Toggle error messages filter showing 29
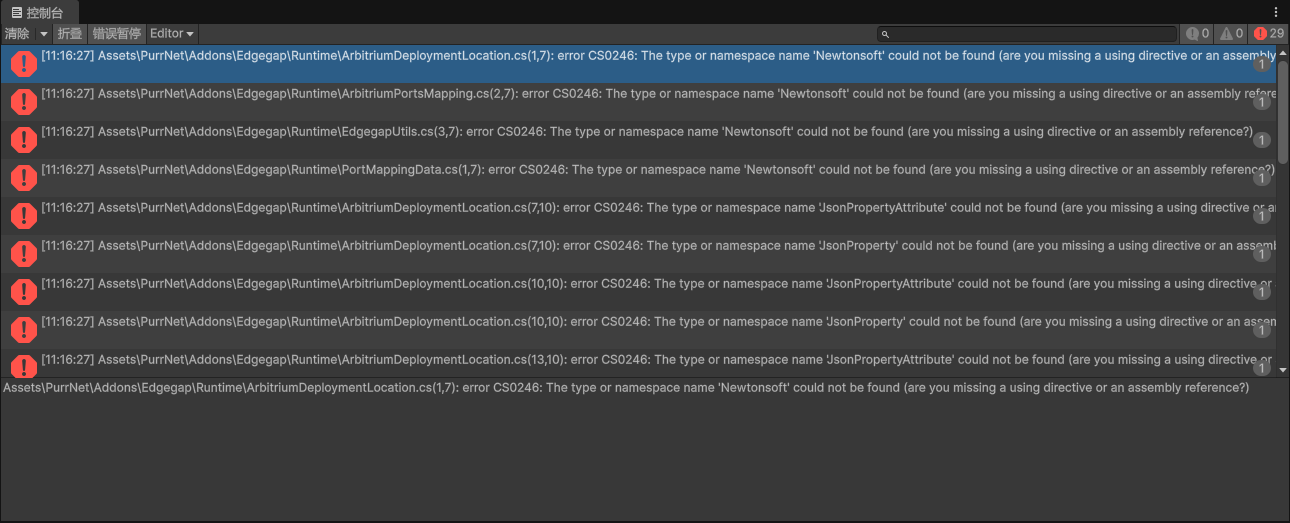The height and width of the screenshot is (523, 1290). click(x=1269, y=33)
